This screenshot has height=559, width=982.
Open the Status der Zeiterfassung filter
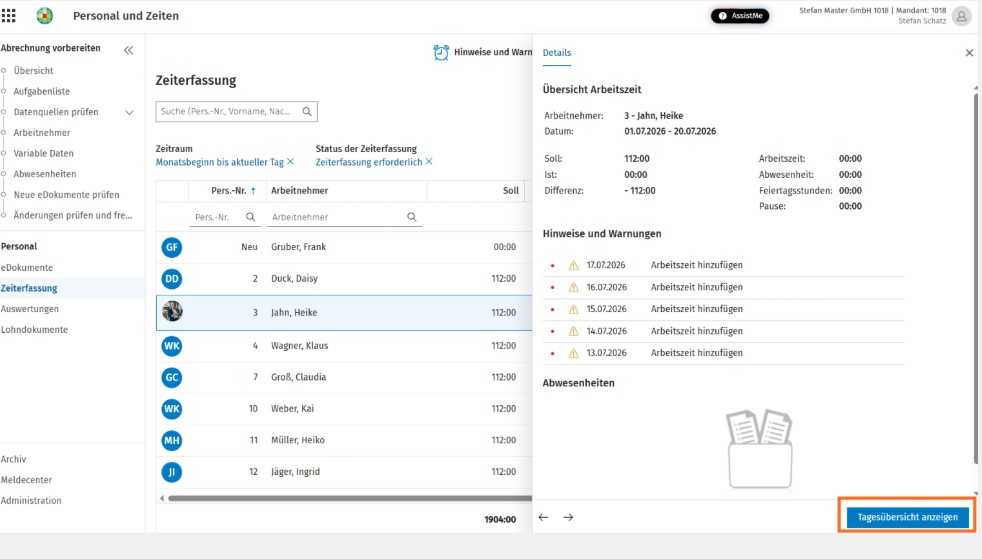tap(369, 162)
